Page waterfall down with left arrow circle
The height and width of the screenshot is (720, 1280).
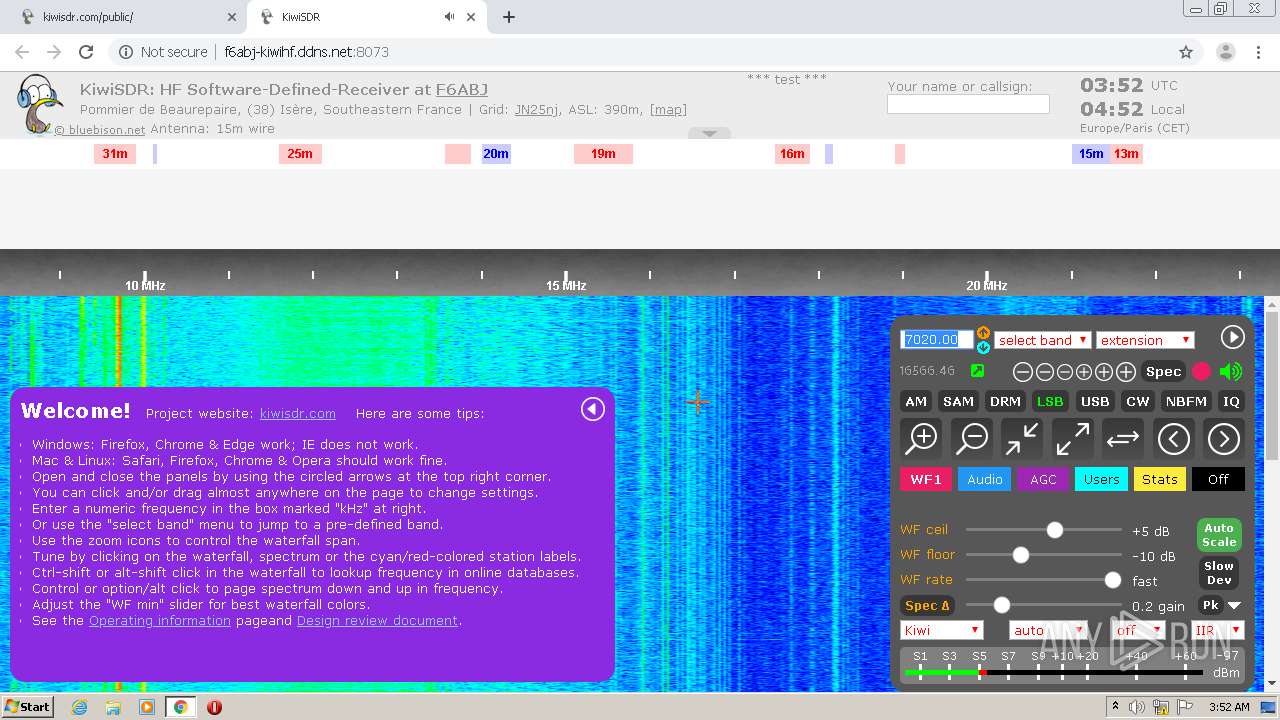[1173, 438]
